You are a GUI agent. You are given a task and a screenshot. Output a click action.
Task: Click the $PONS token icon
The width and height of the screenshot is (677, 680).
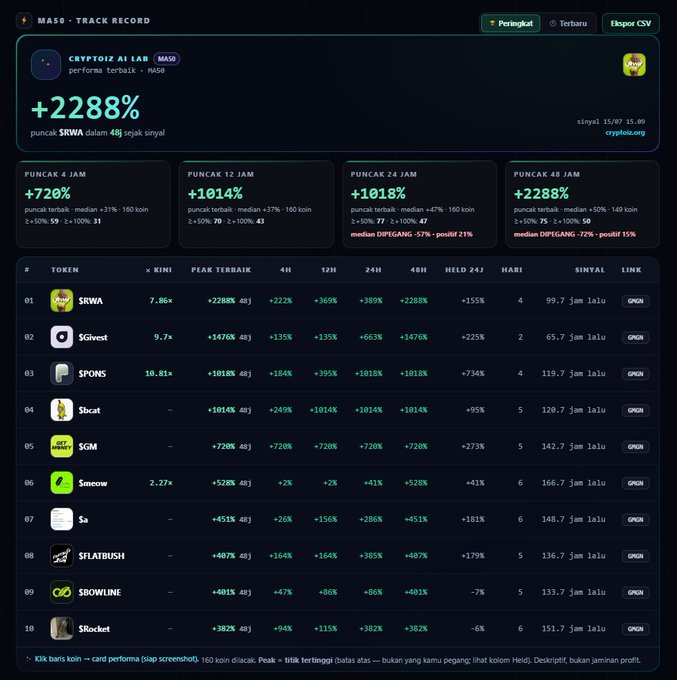pyautogui.click(x=62, y=373)
